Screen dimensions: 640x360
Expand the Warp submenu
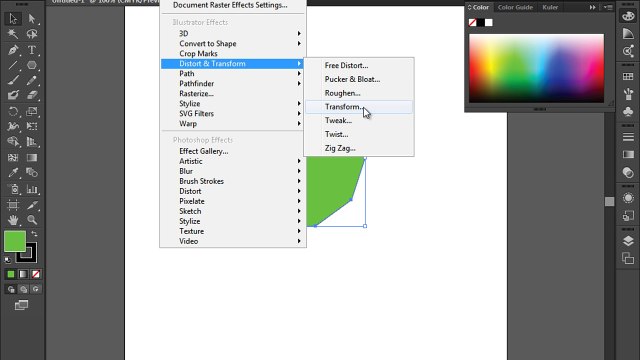(x=233, y=124)
